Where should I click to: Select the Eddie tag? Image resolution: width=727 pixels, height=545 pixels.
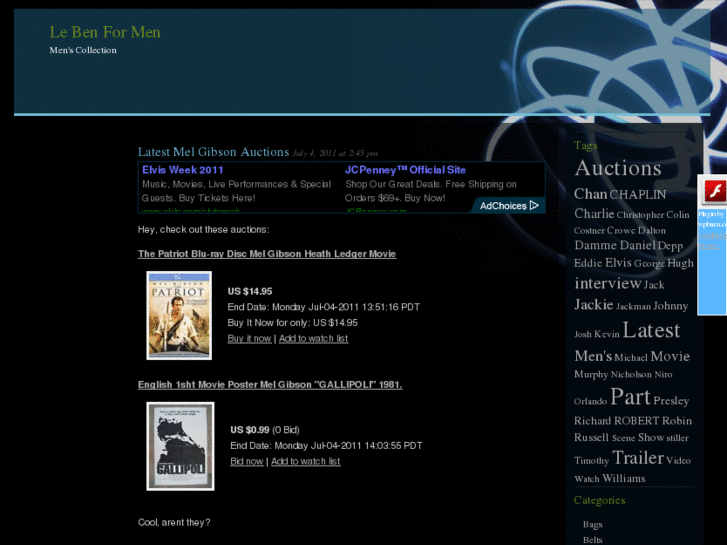[x=588, y=263]
